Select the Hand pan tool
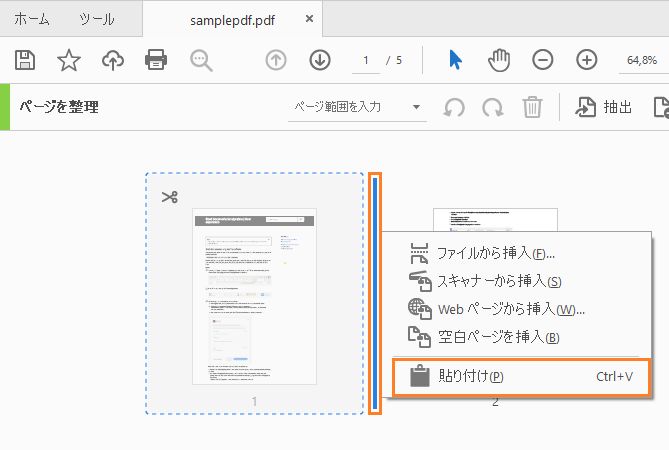669x450 pixels. pyautogui.click(x=499, y=60)
